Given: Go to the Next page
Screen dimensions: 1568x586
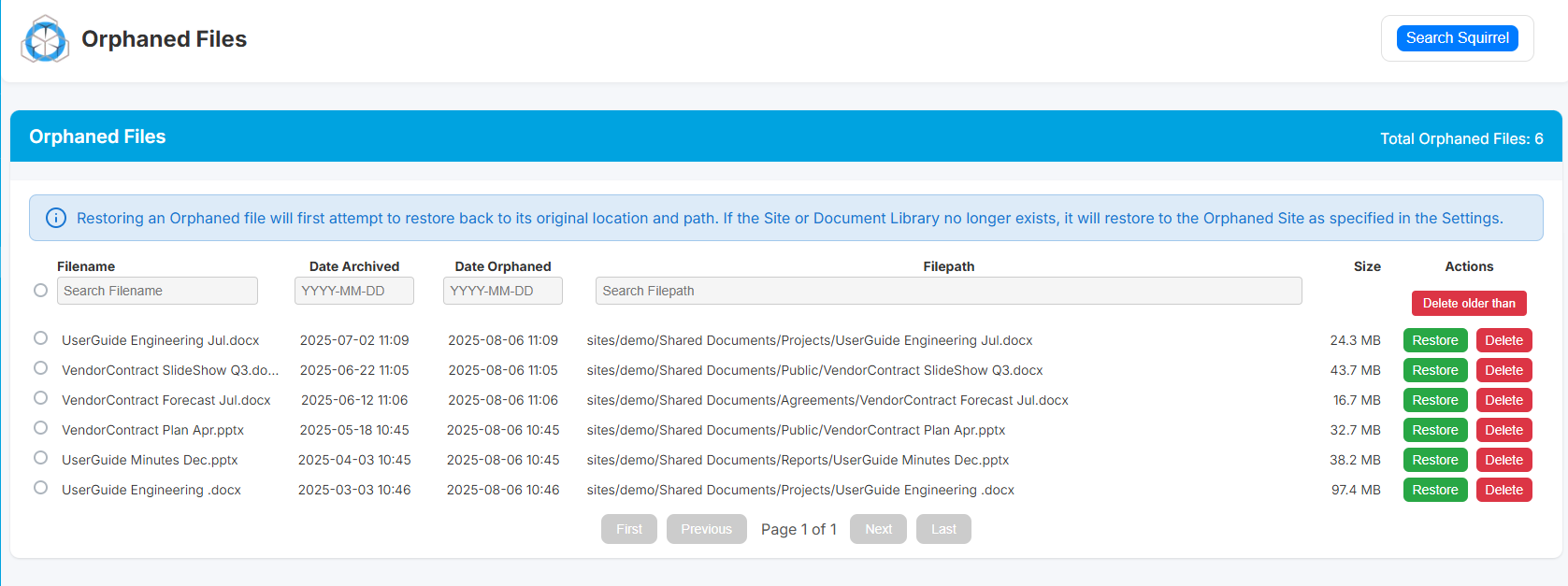Looking at the screenshot, I should pyautogui.click(x=878, y=529).
